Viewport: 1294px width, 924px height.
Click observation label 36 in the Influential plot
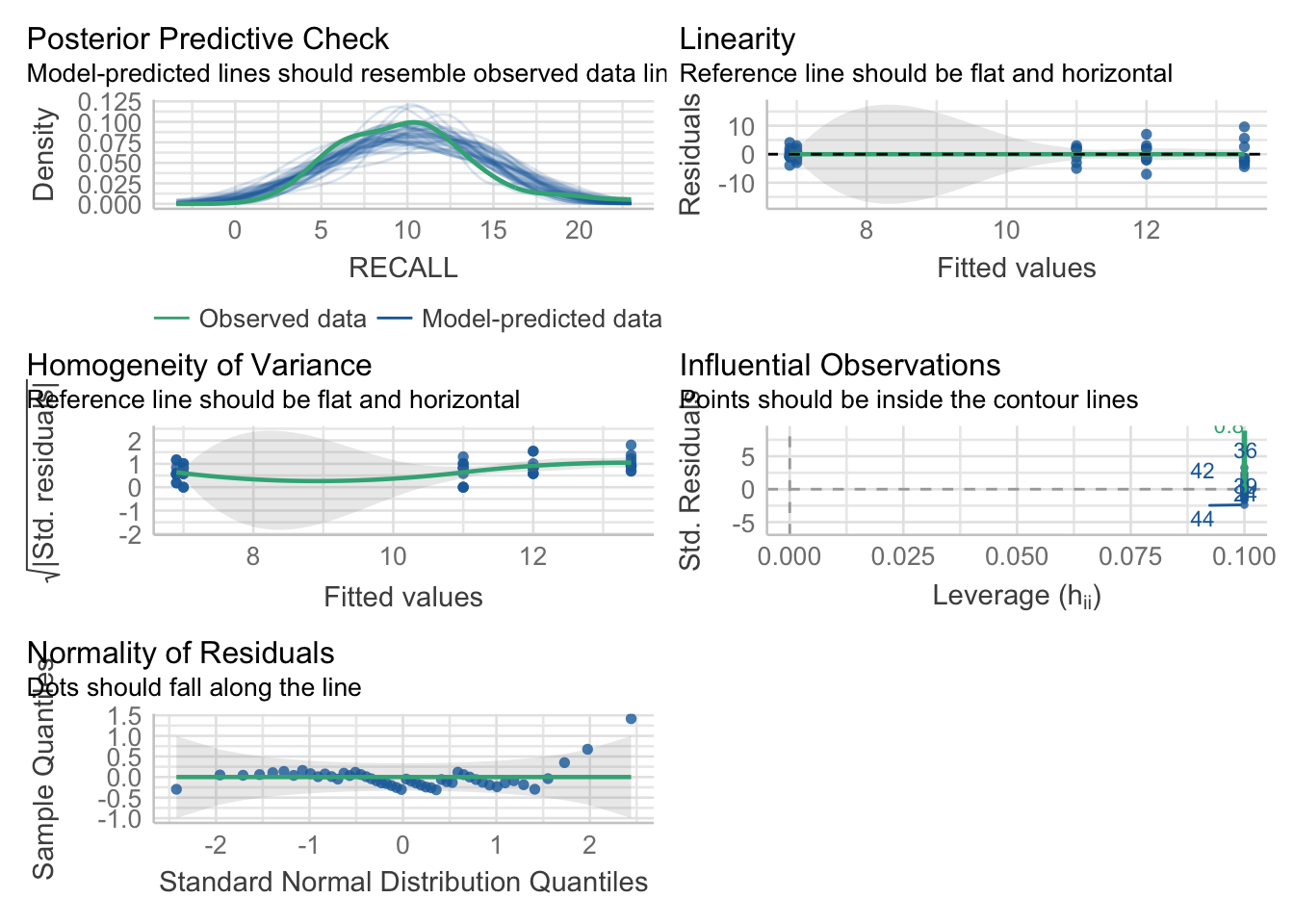(x=1245, y=451)
